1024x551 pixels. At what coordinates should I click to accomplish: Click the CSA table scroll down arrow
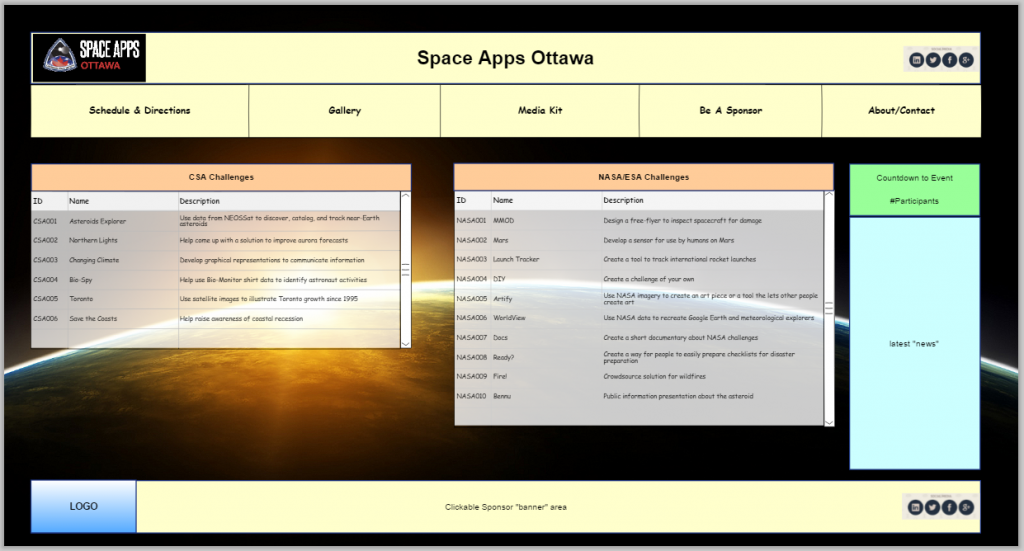(406, 343)
